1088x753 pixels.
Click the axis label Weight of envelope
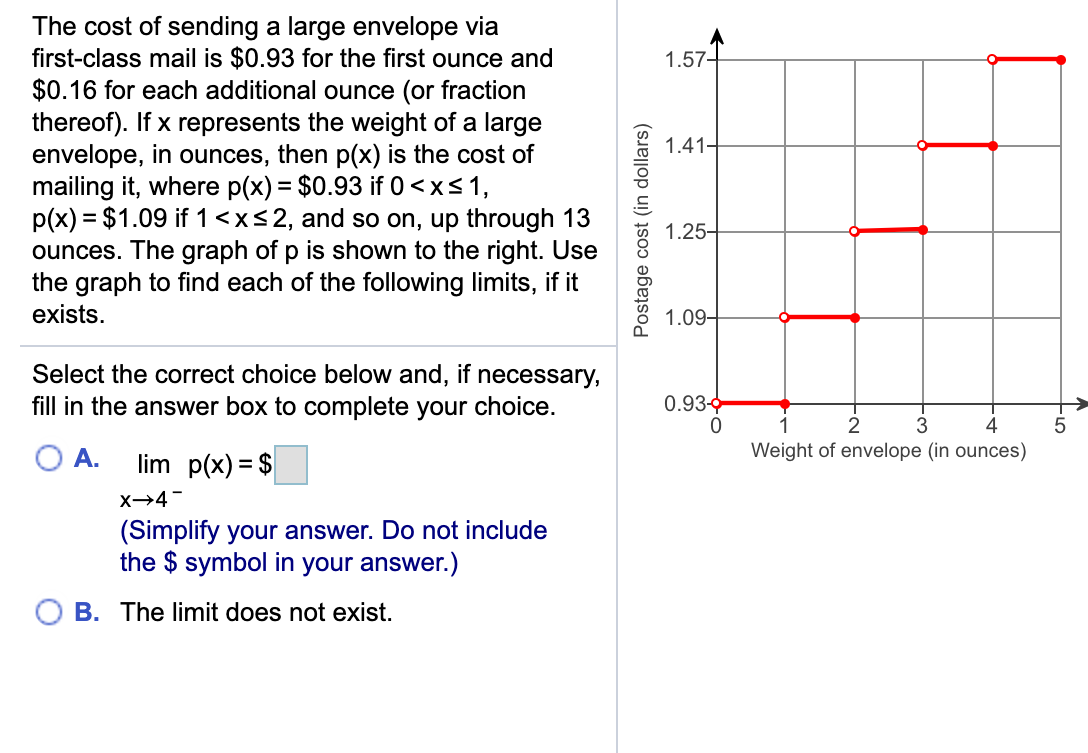888,451
